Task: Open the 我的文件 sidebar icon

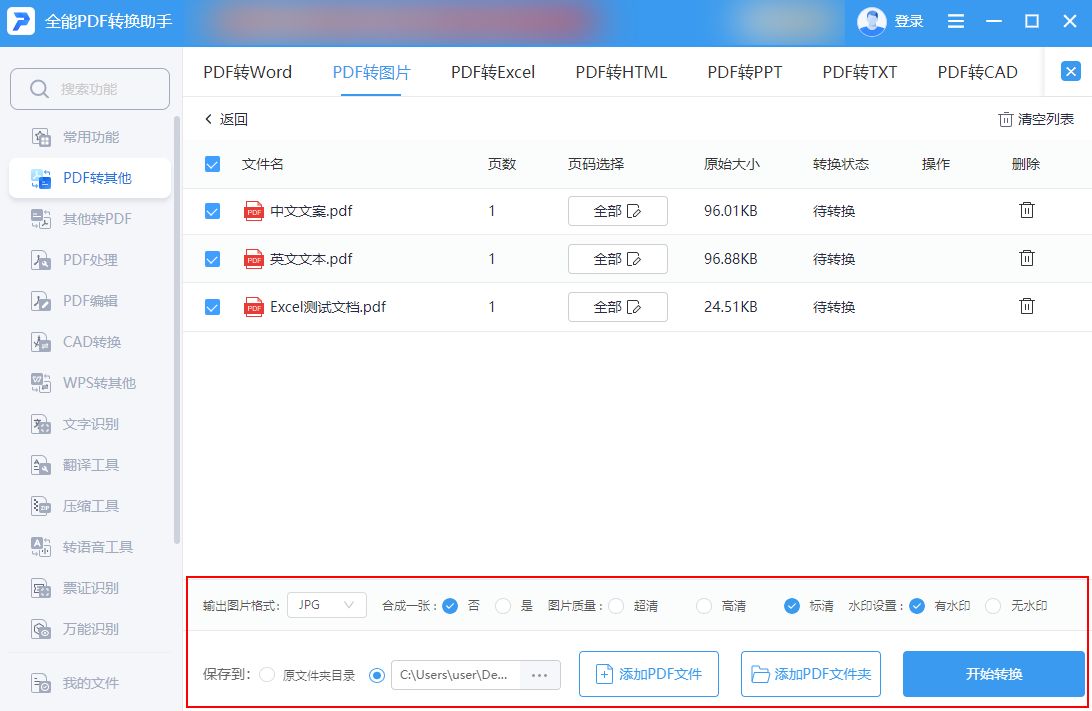Action: click(x=41, y=683)
